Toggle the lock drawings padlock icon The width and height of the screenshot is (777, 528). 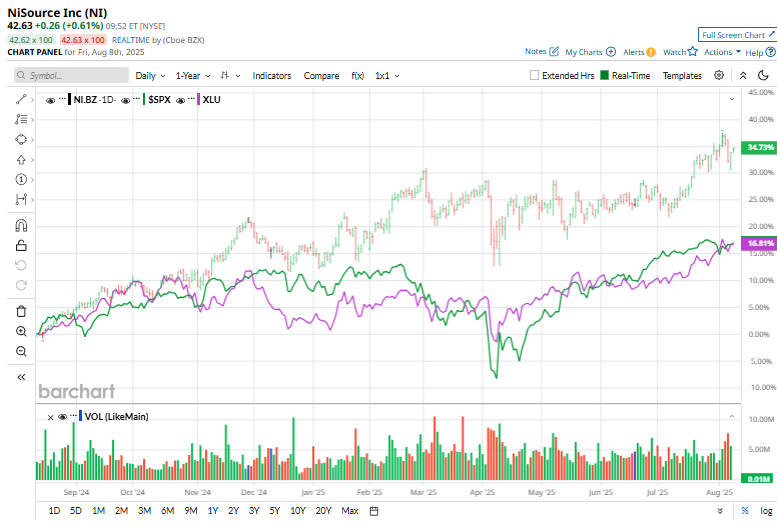coord(21,245)
